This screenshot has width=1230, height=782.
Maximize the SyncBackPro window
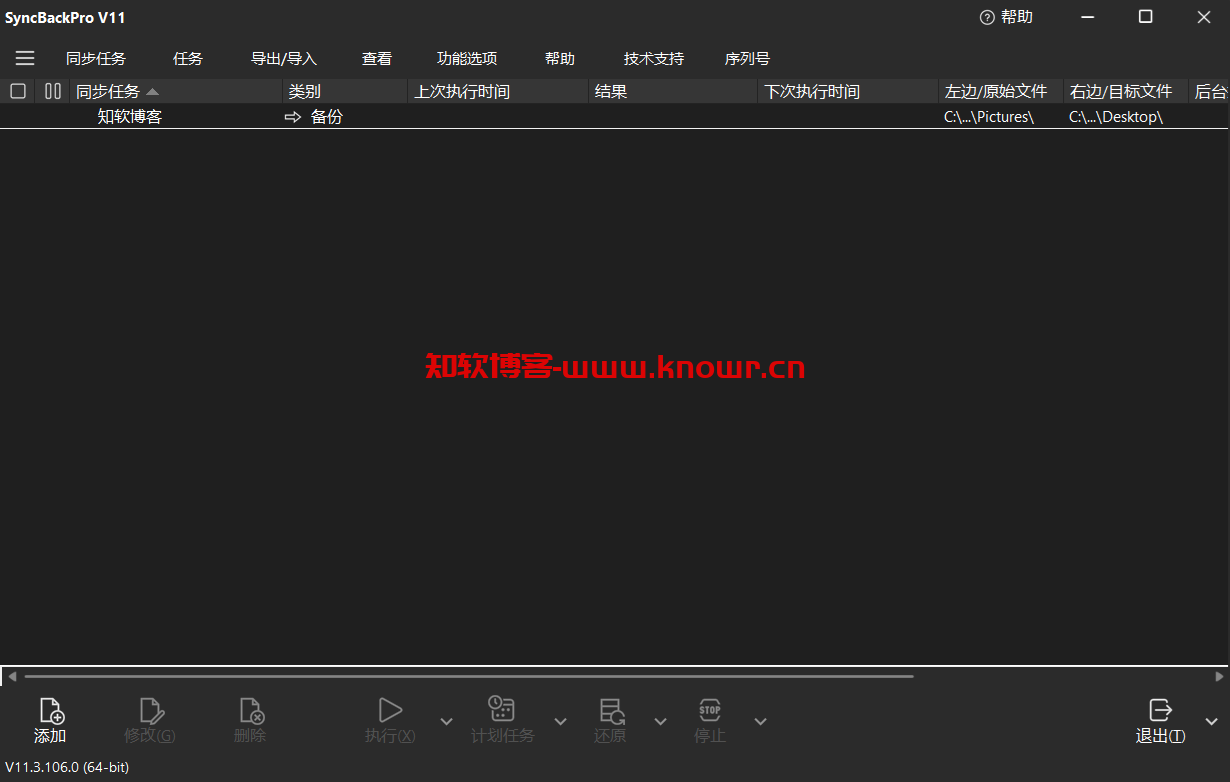pyautogui.click(x=1146, y=17)
